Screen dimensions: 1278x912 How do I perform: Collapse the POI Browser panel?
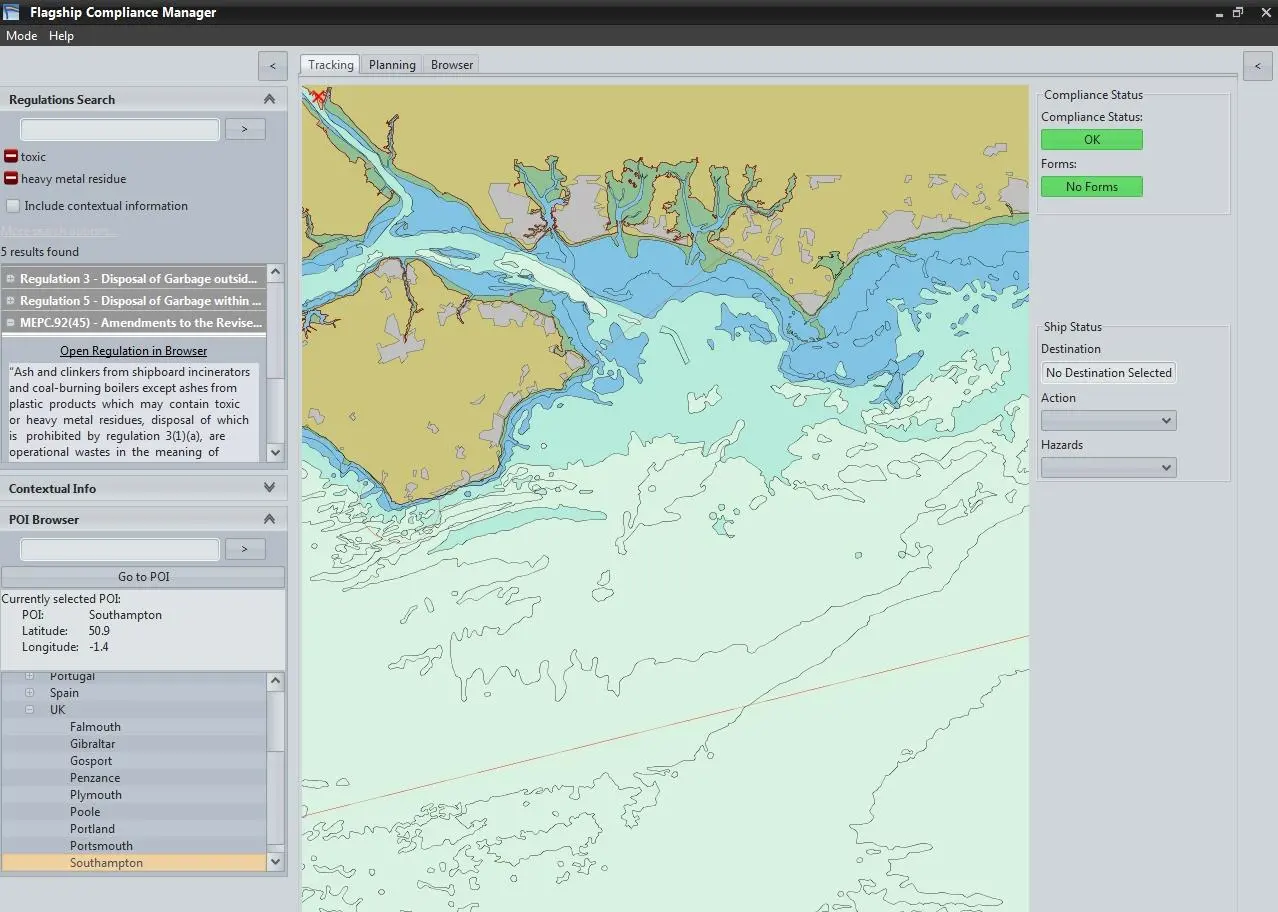tap(269, 519)
